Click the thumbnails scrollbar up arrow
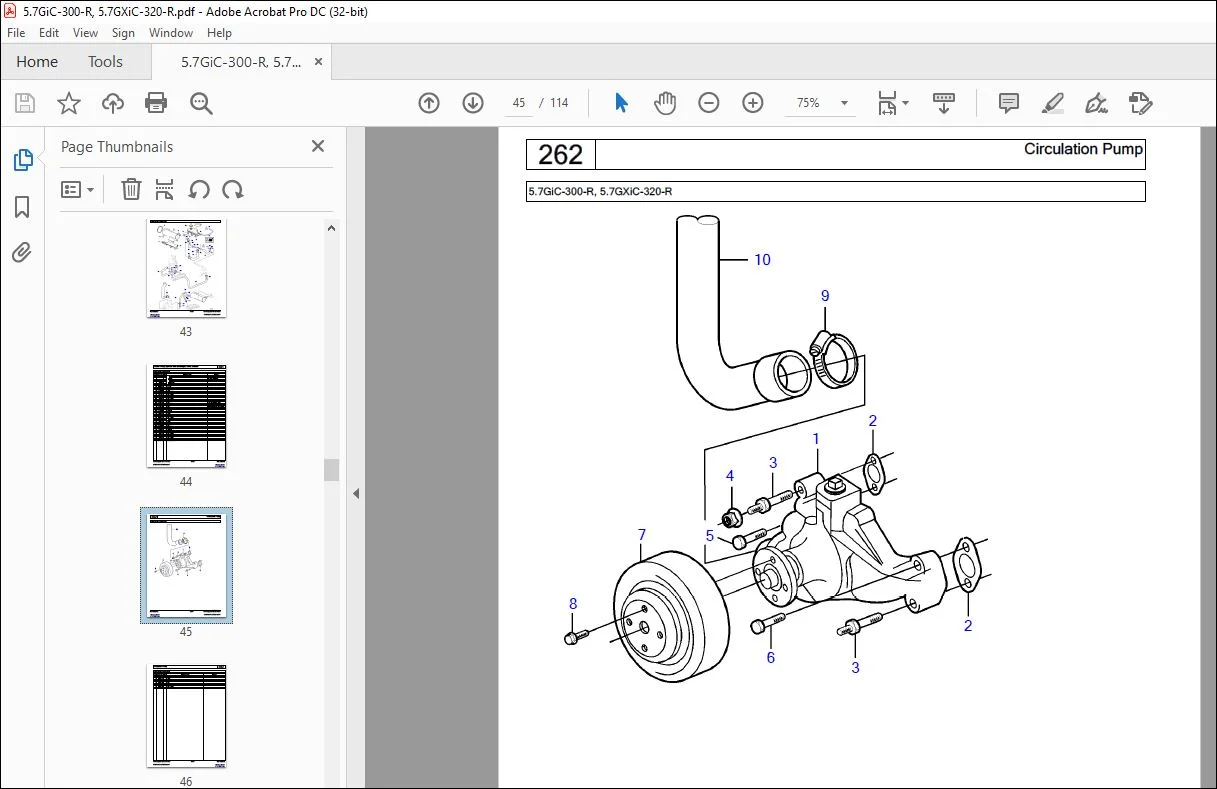1217x789 pixels. coord(332,228)
